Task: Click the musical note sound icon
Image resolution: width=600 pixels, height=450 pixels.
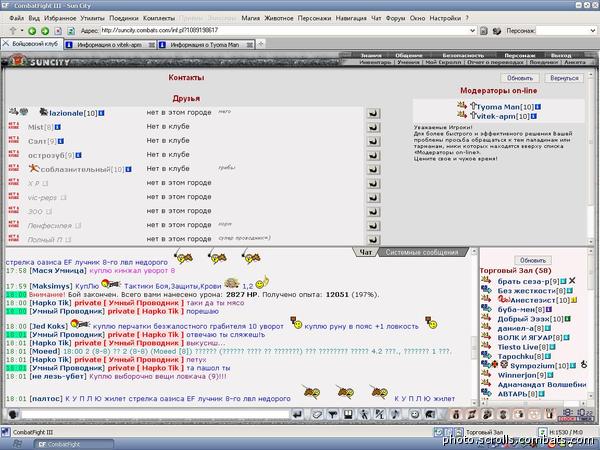Action: tap(396, 414)
